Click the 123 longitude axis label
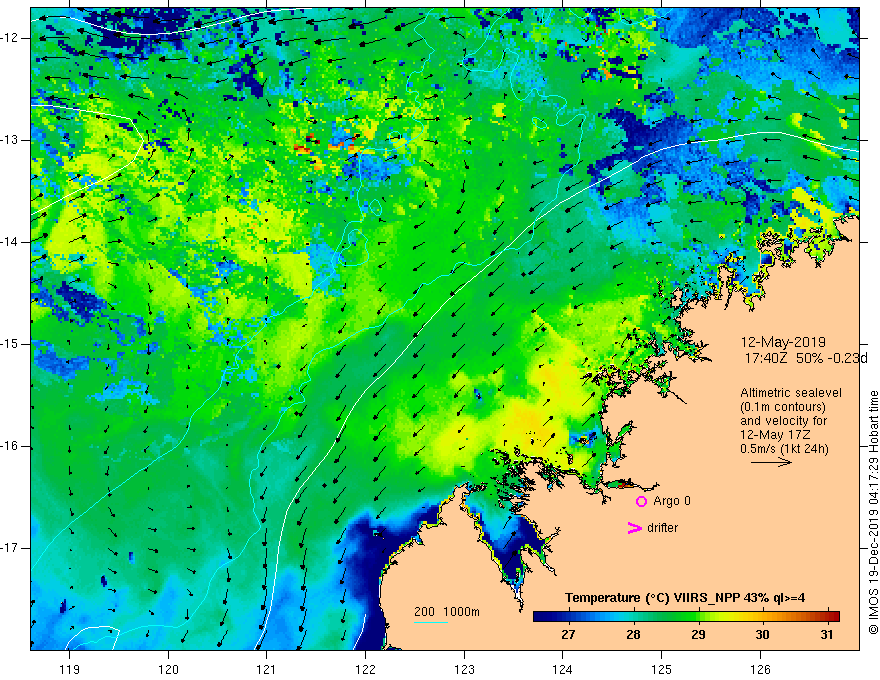The height and width of the screenshot is (680, 880). pos(464,669)
